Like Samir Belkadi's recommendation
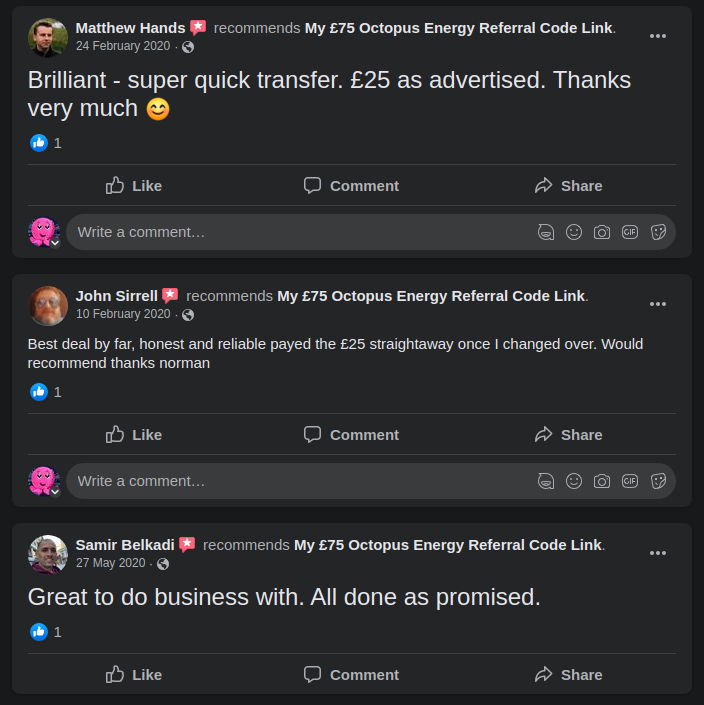 coord(134,675)
